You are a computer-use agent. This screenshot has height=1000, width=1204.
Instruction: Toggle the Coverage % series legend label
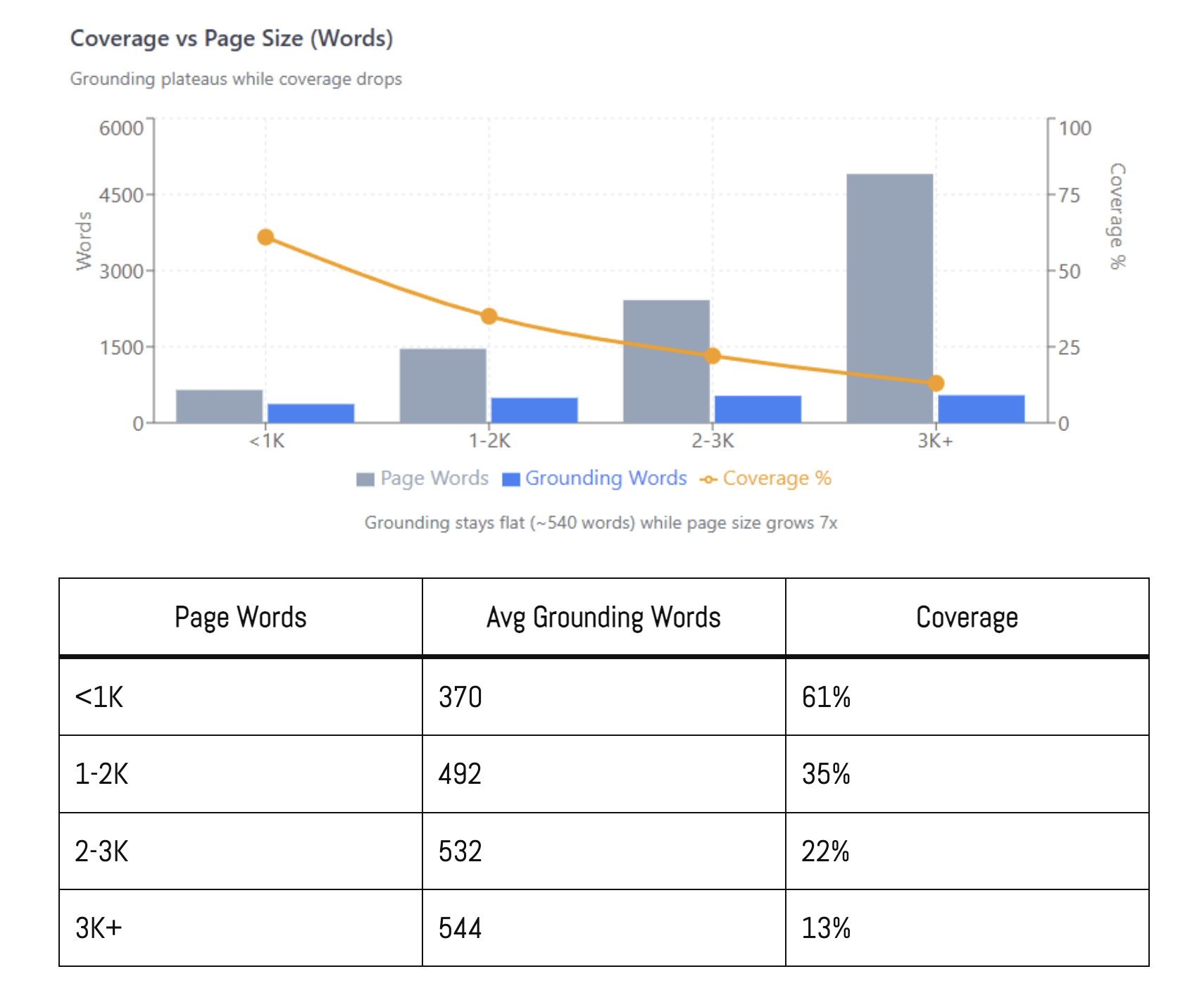click(777, 478)
